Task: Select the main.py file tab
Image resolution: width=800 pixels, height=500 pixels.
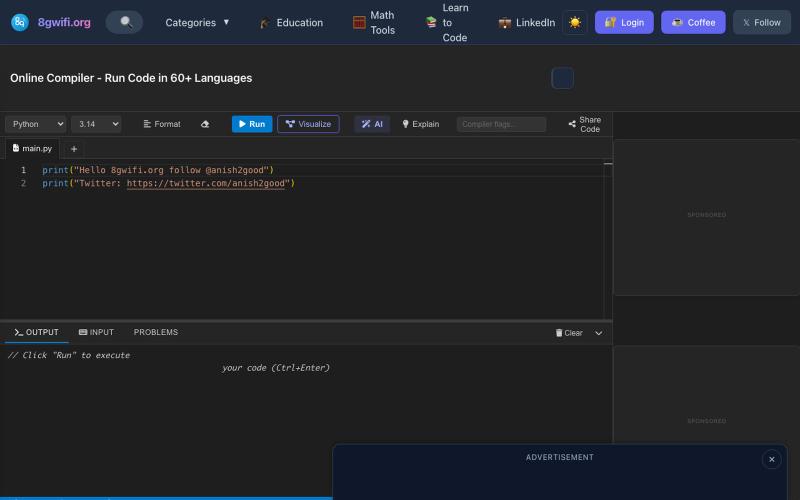Action: coord(32,148)
